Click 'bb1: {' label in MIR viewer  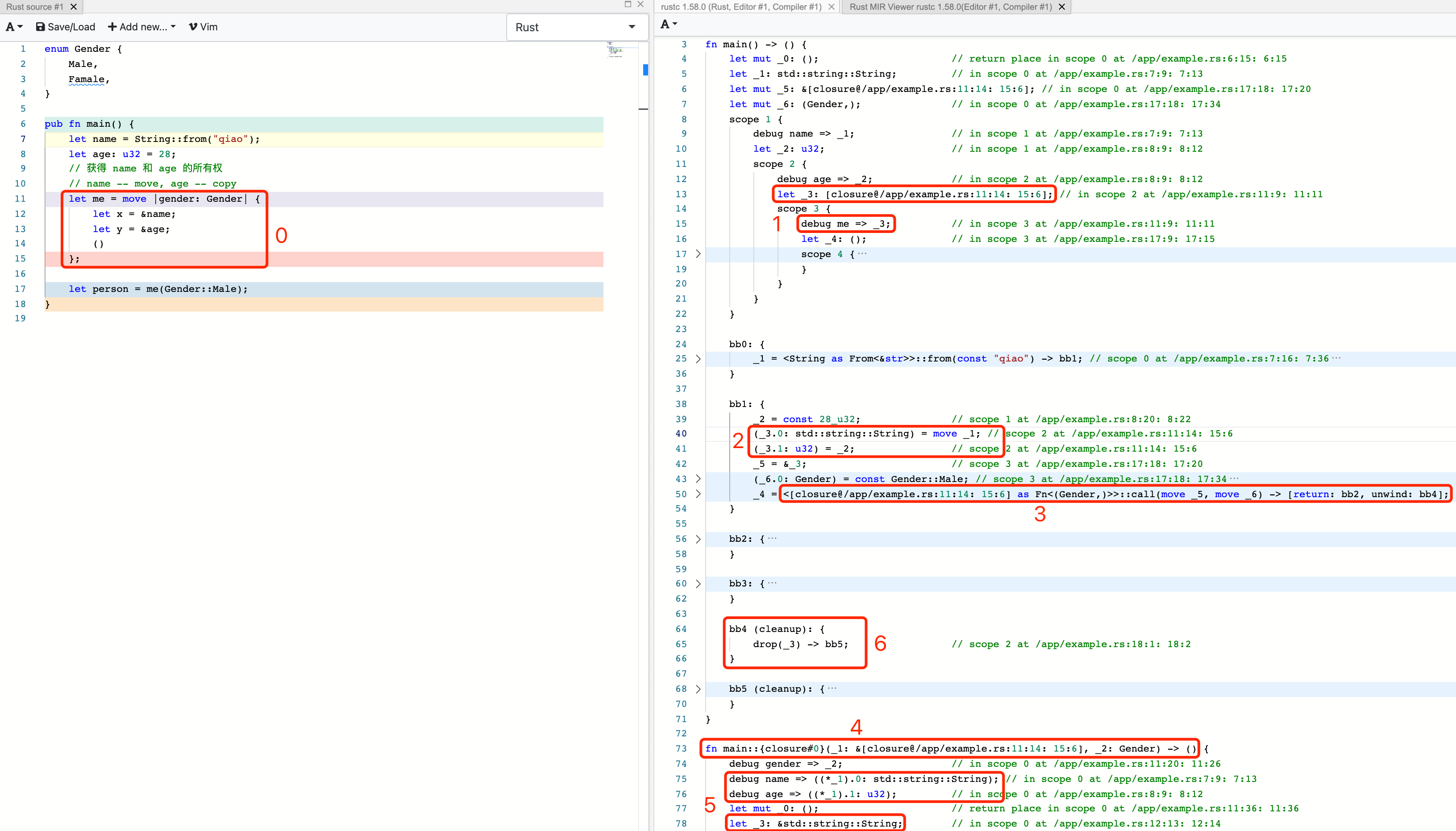click(747, 404)
